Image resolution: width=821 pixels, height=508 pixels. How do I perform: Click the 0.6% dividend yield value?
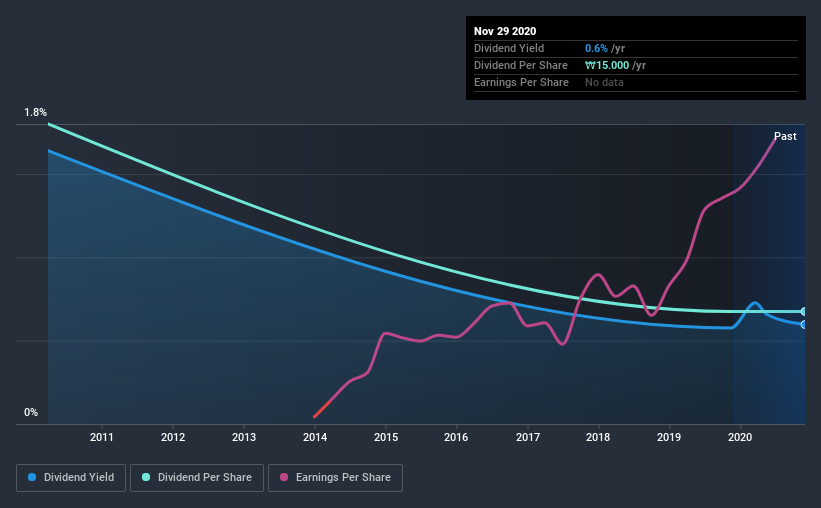coord(596,48)
